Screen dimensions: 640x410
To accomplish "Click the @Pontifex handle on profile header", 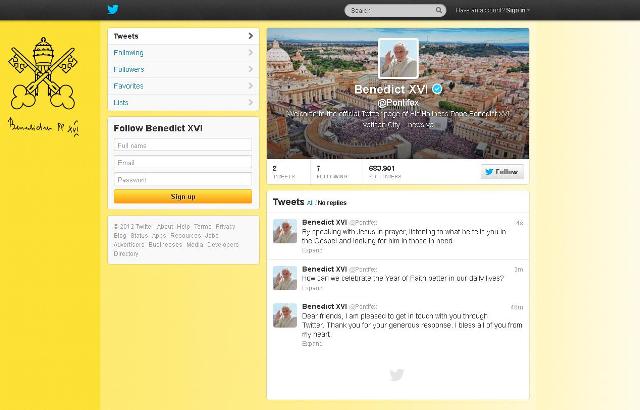I will pos(398,103).
